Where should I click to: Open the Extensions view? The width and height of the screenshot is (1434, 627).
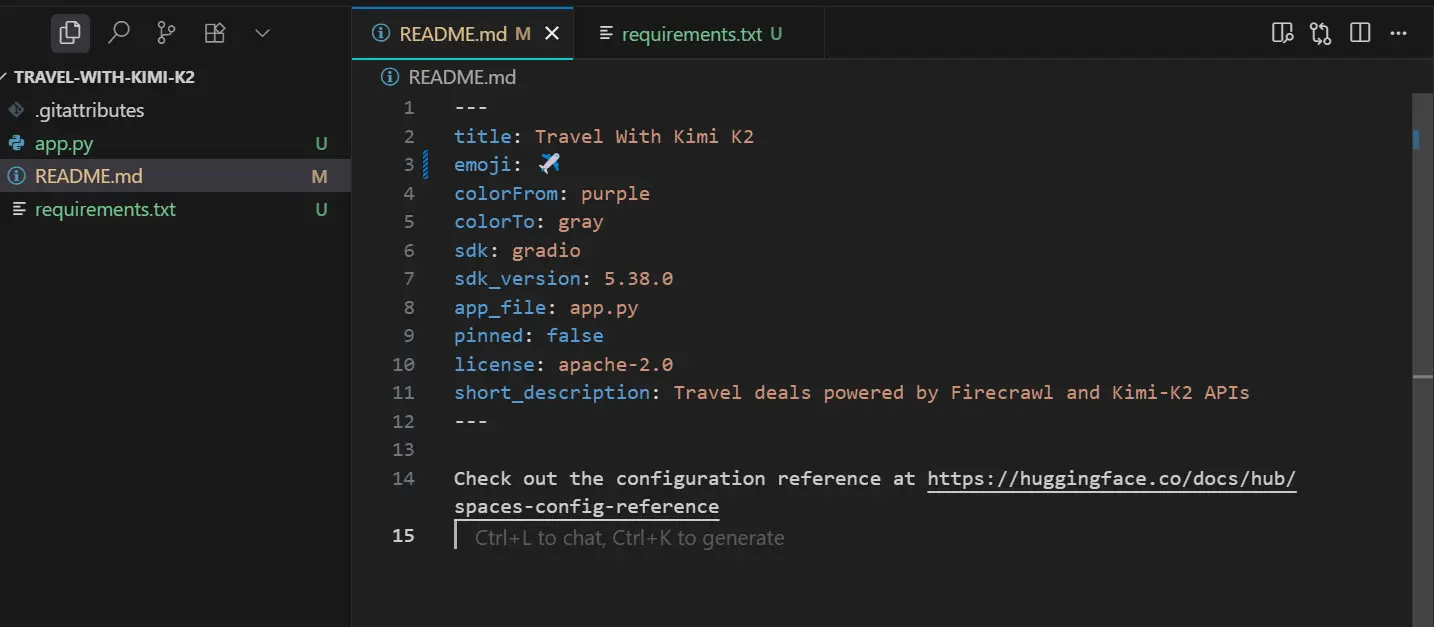[214, 32]
